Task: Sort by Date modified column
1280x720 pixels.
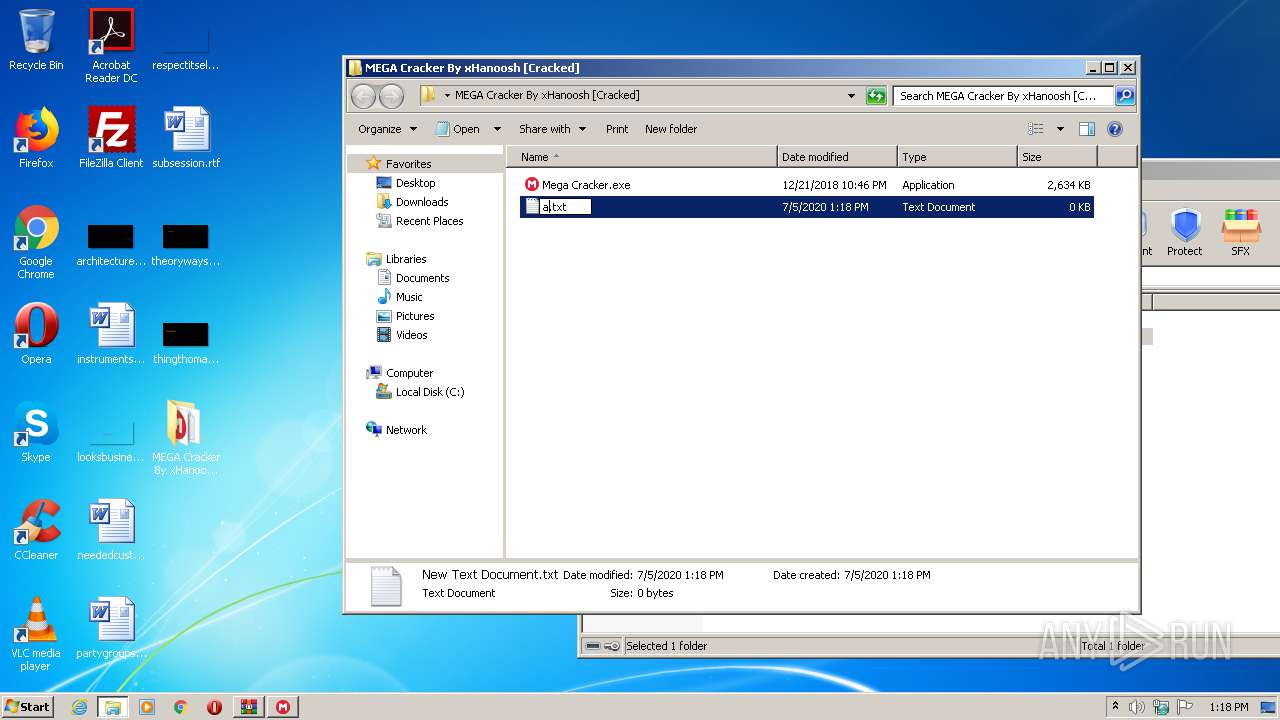Action: (837, 157)
